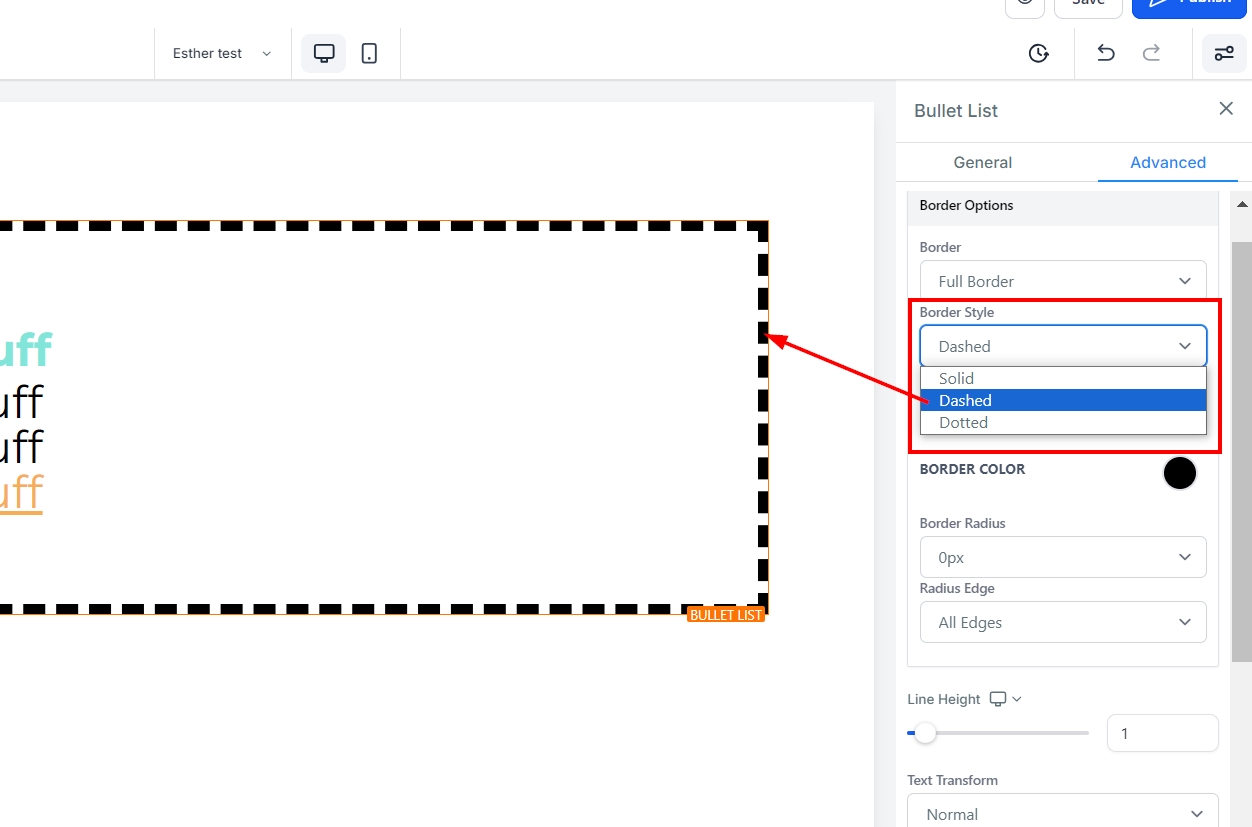Screen dimensions: 1252x827
Task: Switch to the General tab
Action: point(982,162)
